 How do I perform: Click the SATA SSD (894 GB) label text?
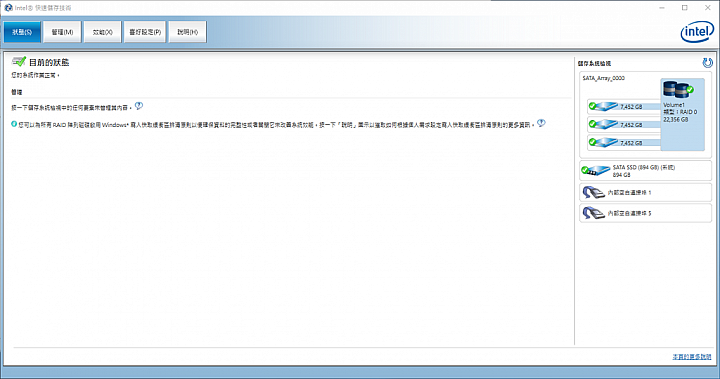643,168
